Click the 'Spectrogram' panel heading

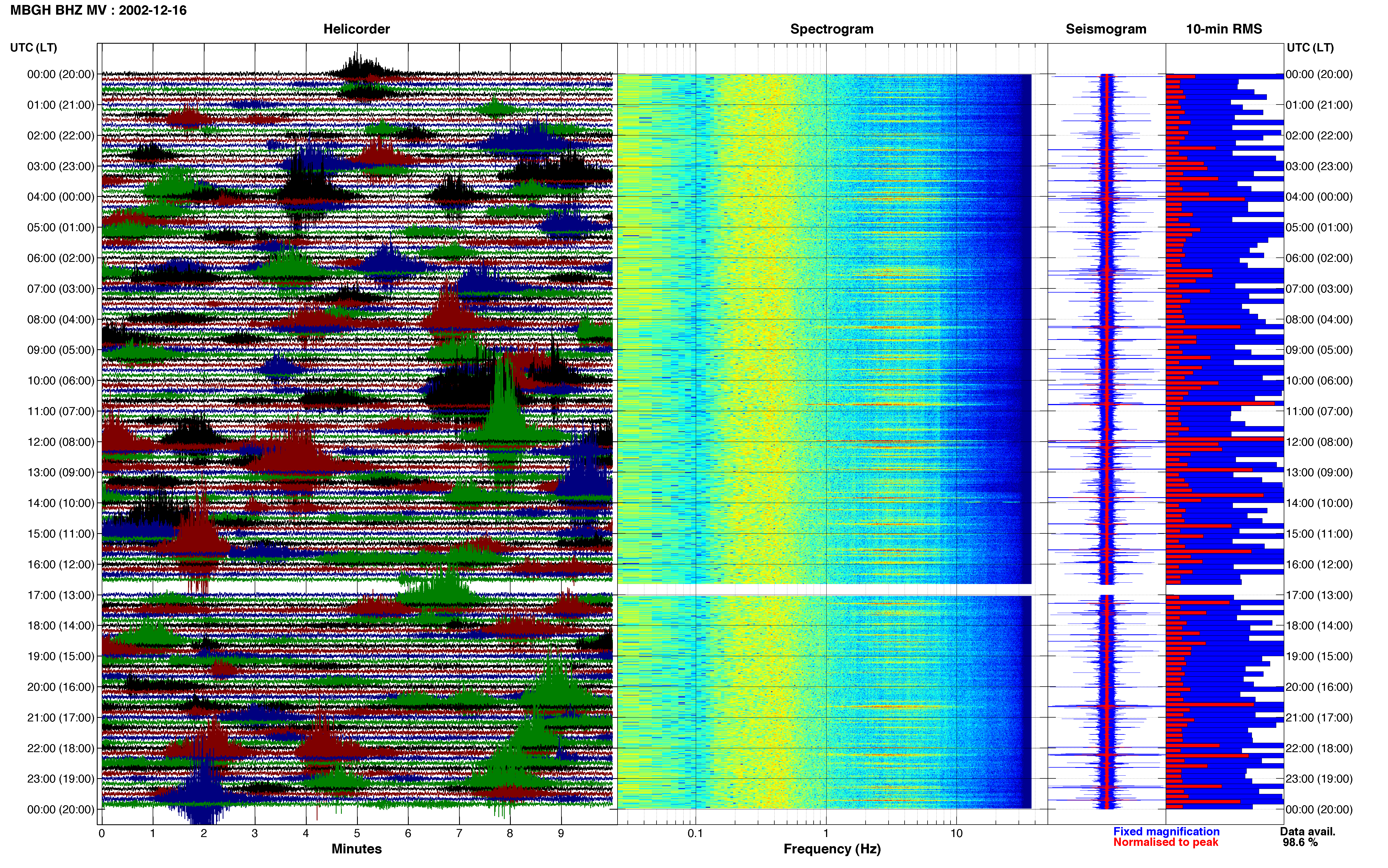[x=832, y=29]
